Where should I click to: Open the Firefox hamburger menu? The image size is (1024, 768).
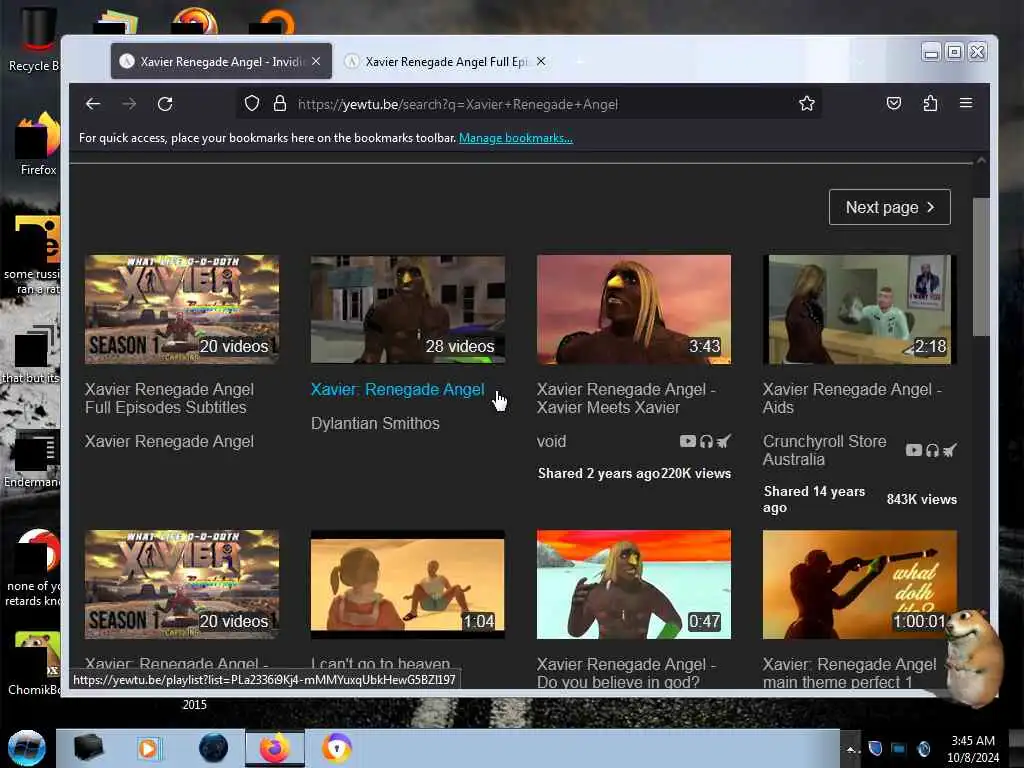(x=966, y=103)
